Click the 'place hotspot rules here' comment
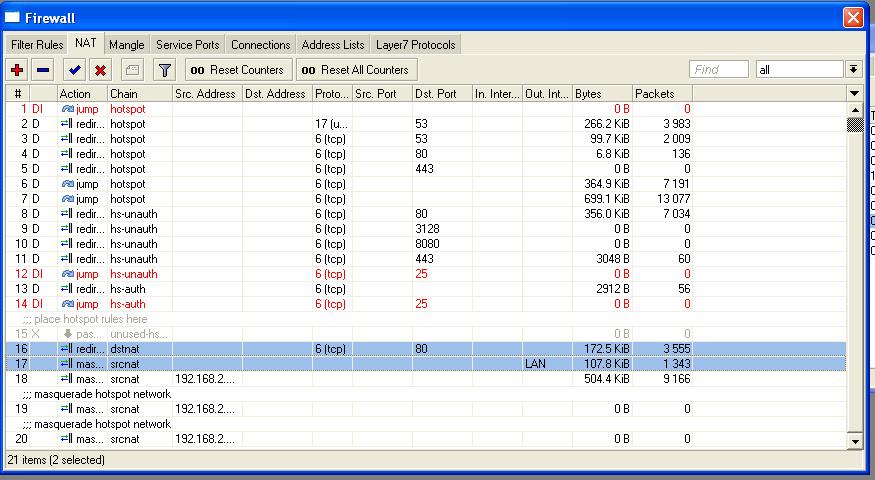Viewport: 875px width, 480px height. pos(85,319)
